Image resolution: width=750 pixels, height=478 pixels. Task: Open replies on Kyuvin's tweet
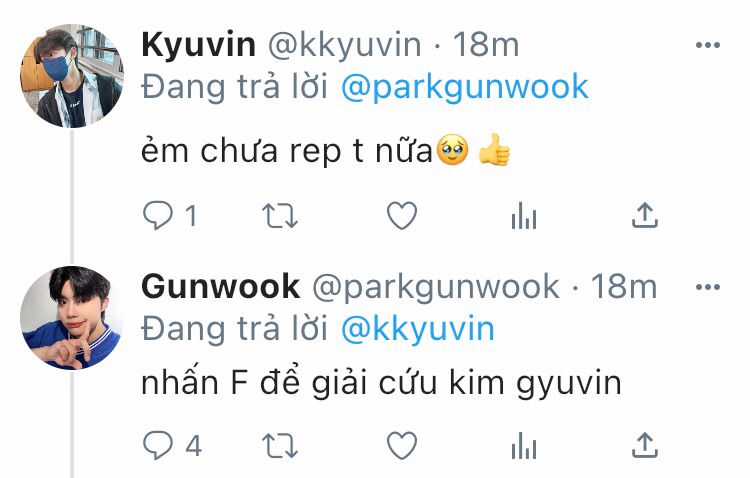[x=158, y=216]
